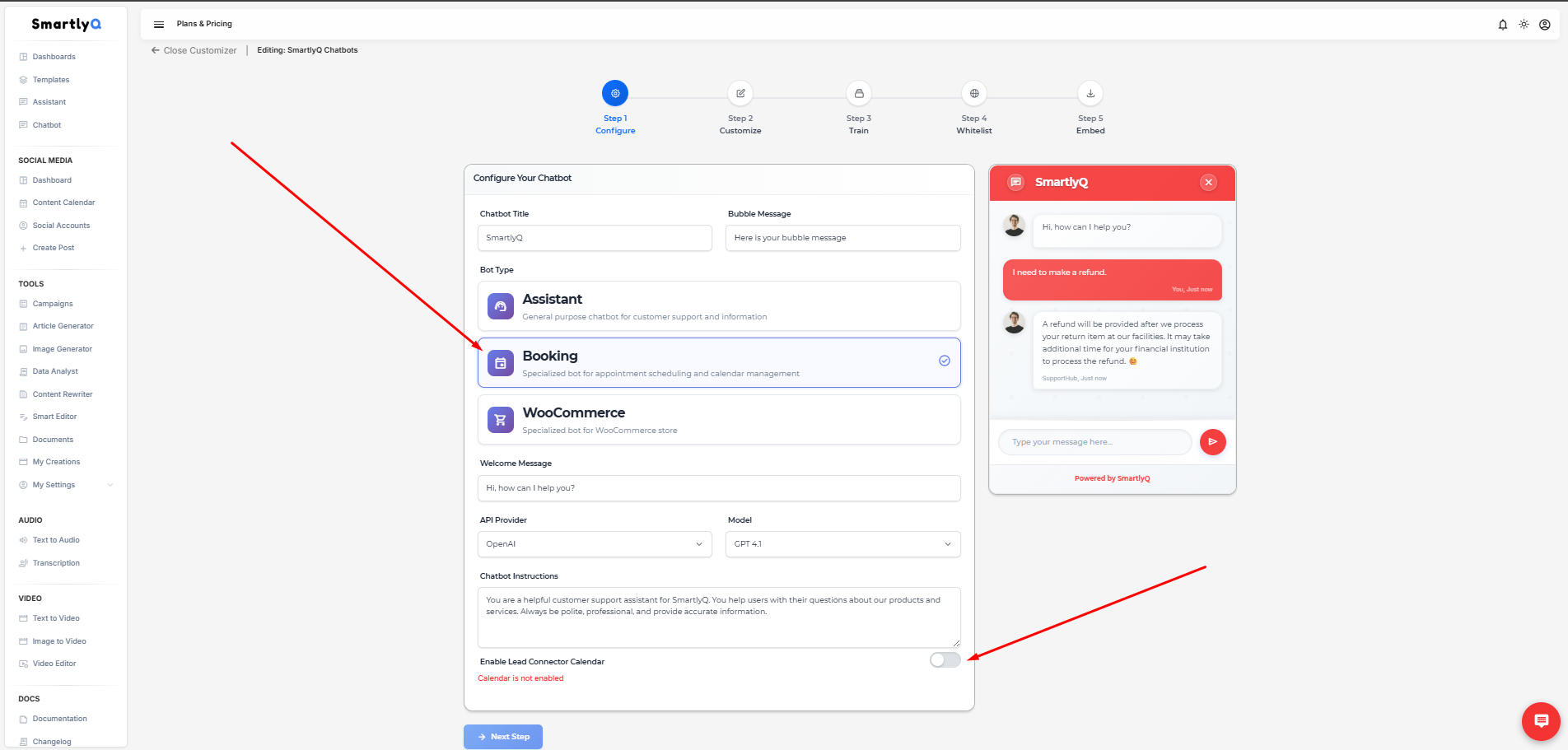This screenshot has width=1568, height=750.
Task: Select the WooCommerce bot type
Action: click(719, 420)
